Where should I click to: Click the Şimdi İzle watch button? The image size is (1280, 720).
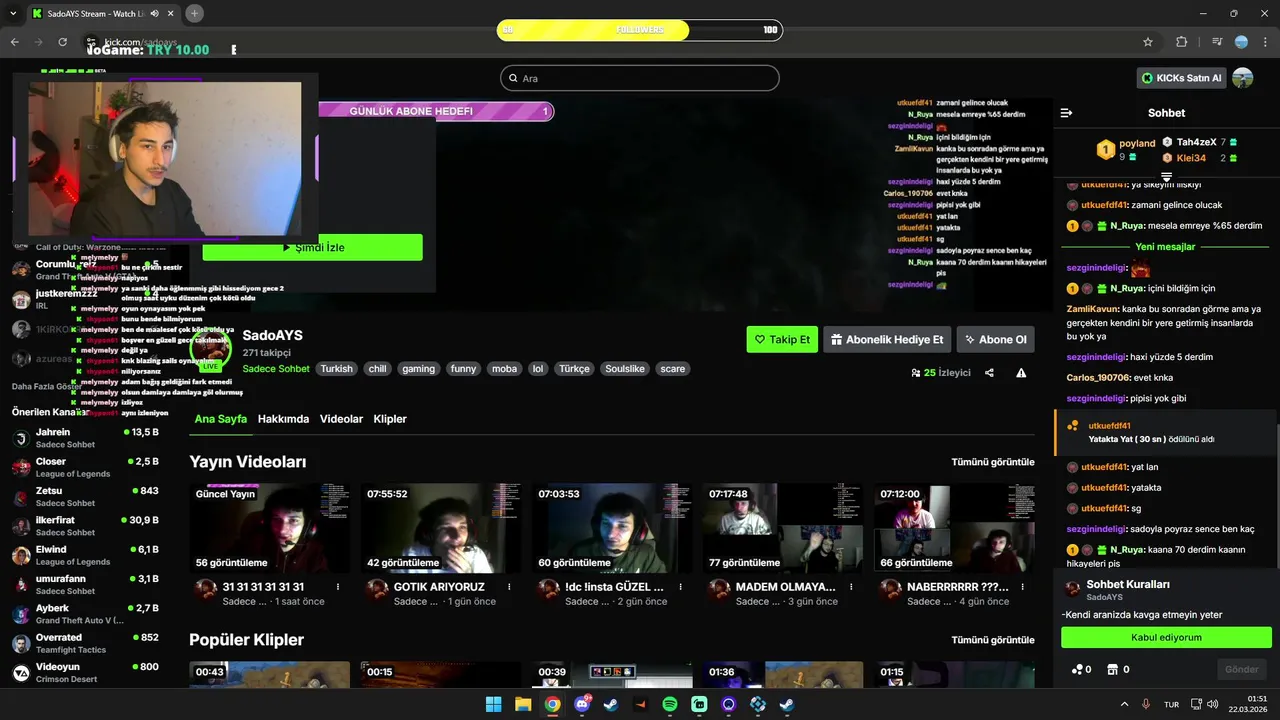312,247
